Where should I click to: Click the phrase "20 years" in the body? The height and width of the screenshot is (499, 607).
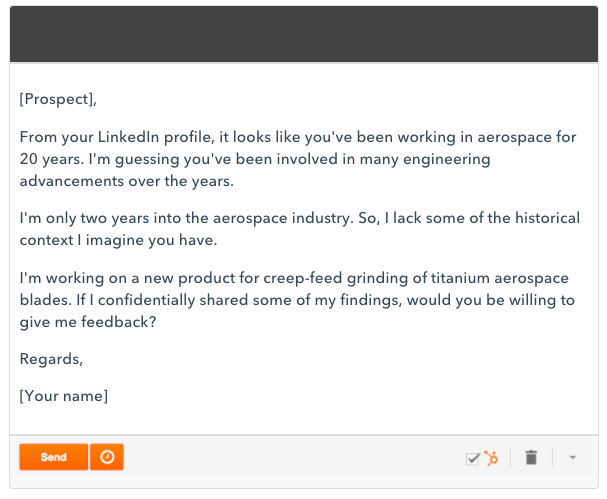pos(50,159)
